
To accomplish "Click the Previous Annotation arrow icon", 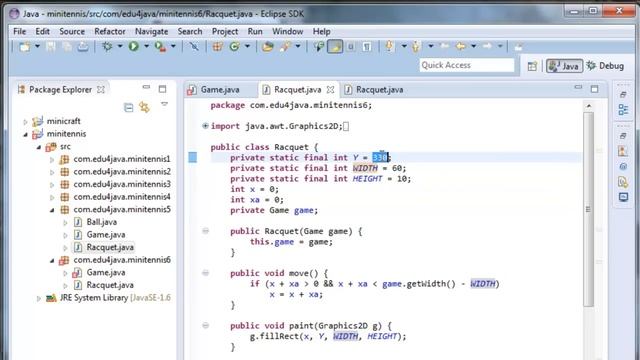I will click(x=416, y=47).
